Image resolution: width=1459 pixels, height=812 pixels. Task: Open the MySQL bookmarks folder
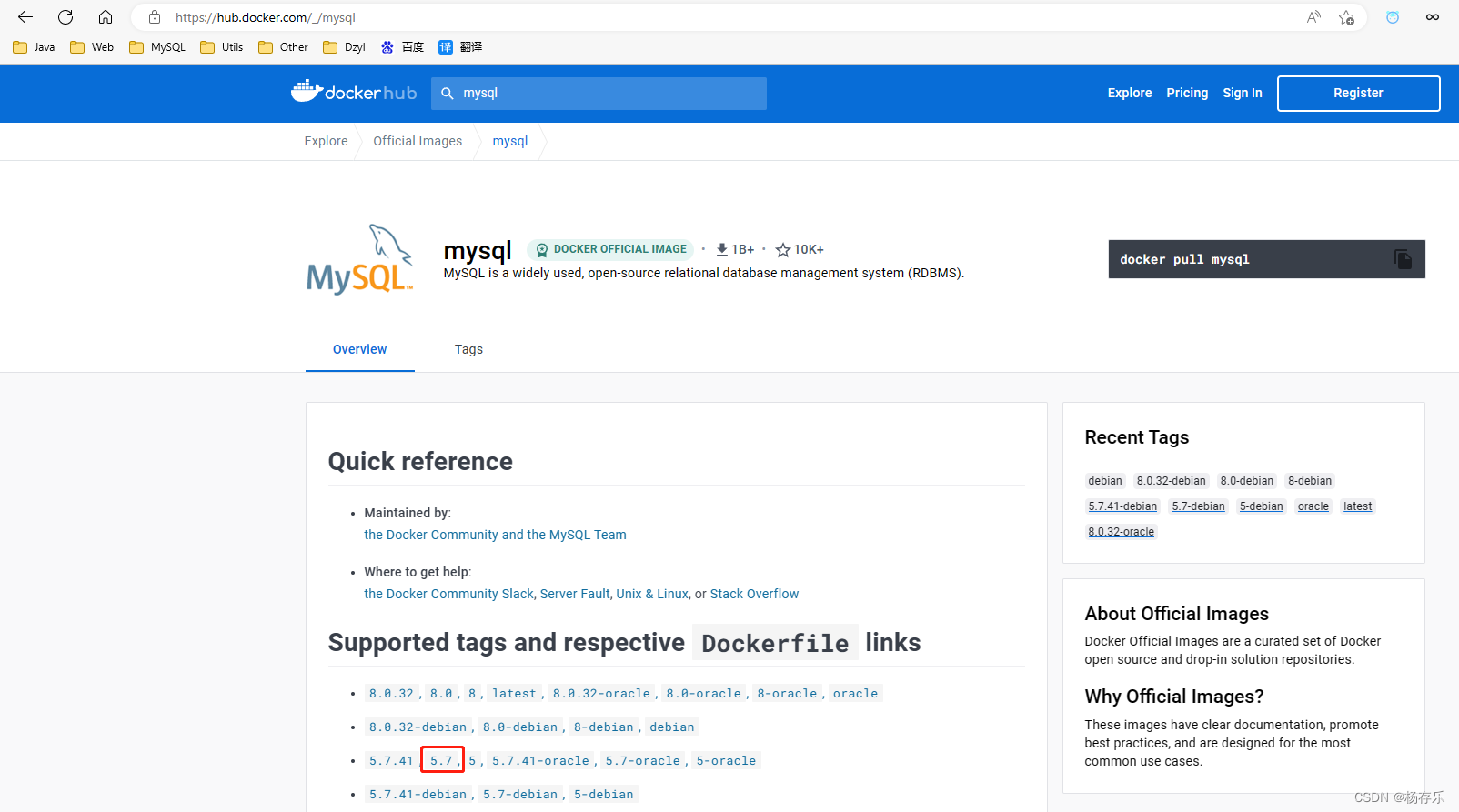pos(157,47)
